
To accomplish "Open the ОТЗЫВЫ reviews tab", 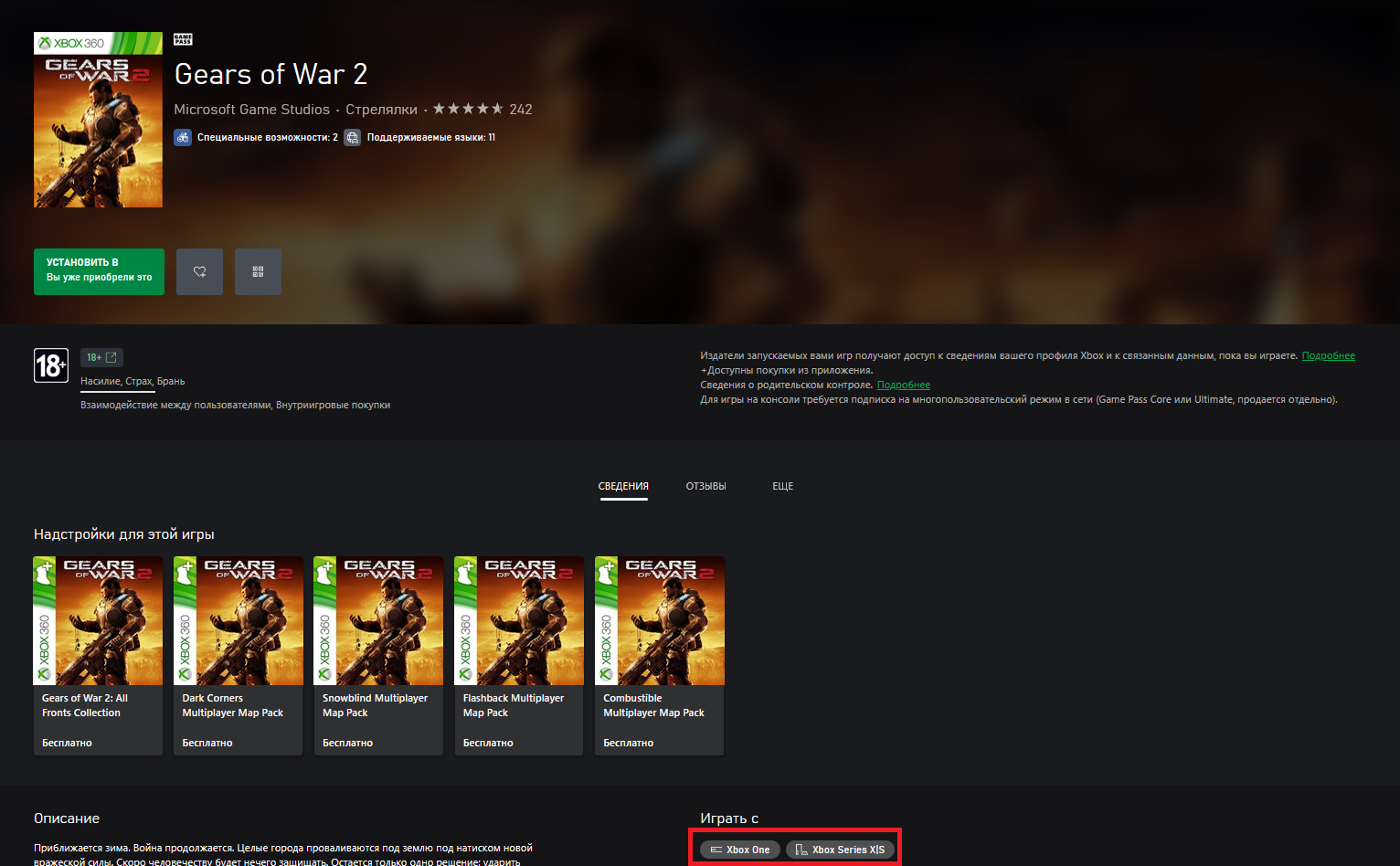I will click(x=705, y=486).
